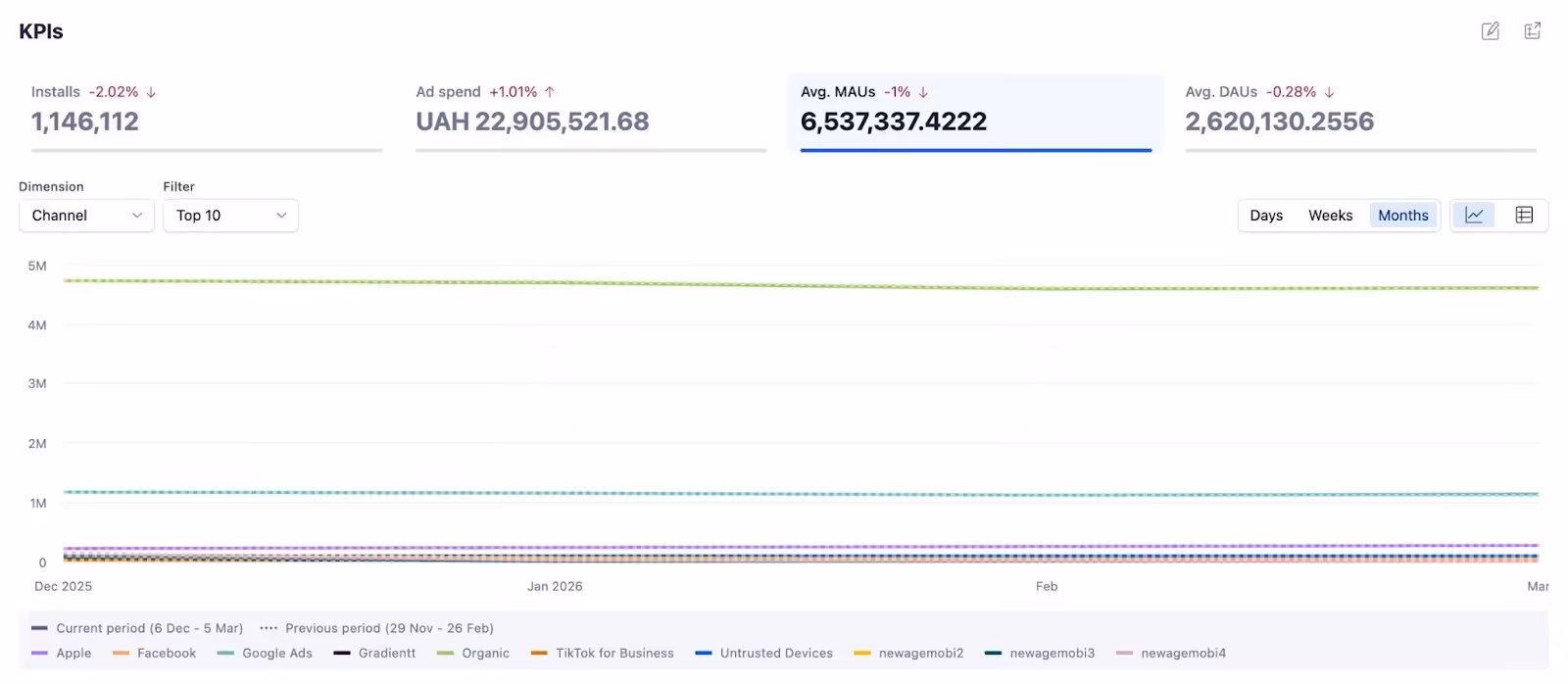The image size is (1568, 684).
Task: Click the Feb axis label
Action: click(x=1047, y=586)
